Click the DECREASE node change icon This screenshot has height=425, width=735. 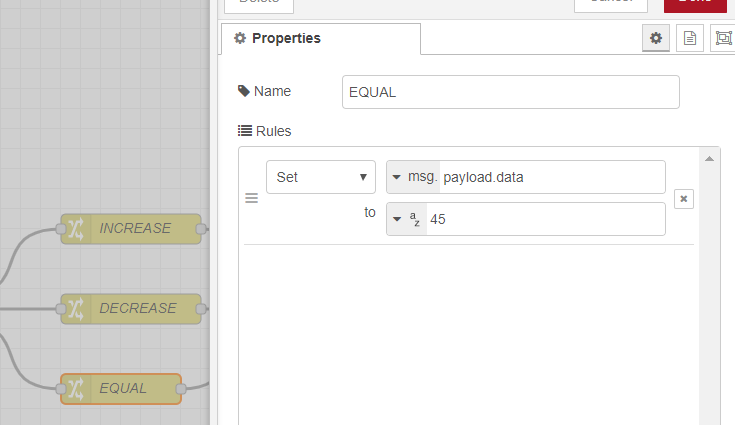click(x=77, y=309)
